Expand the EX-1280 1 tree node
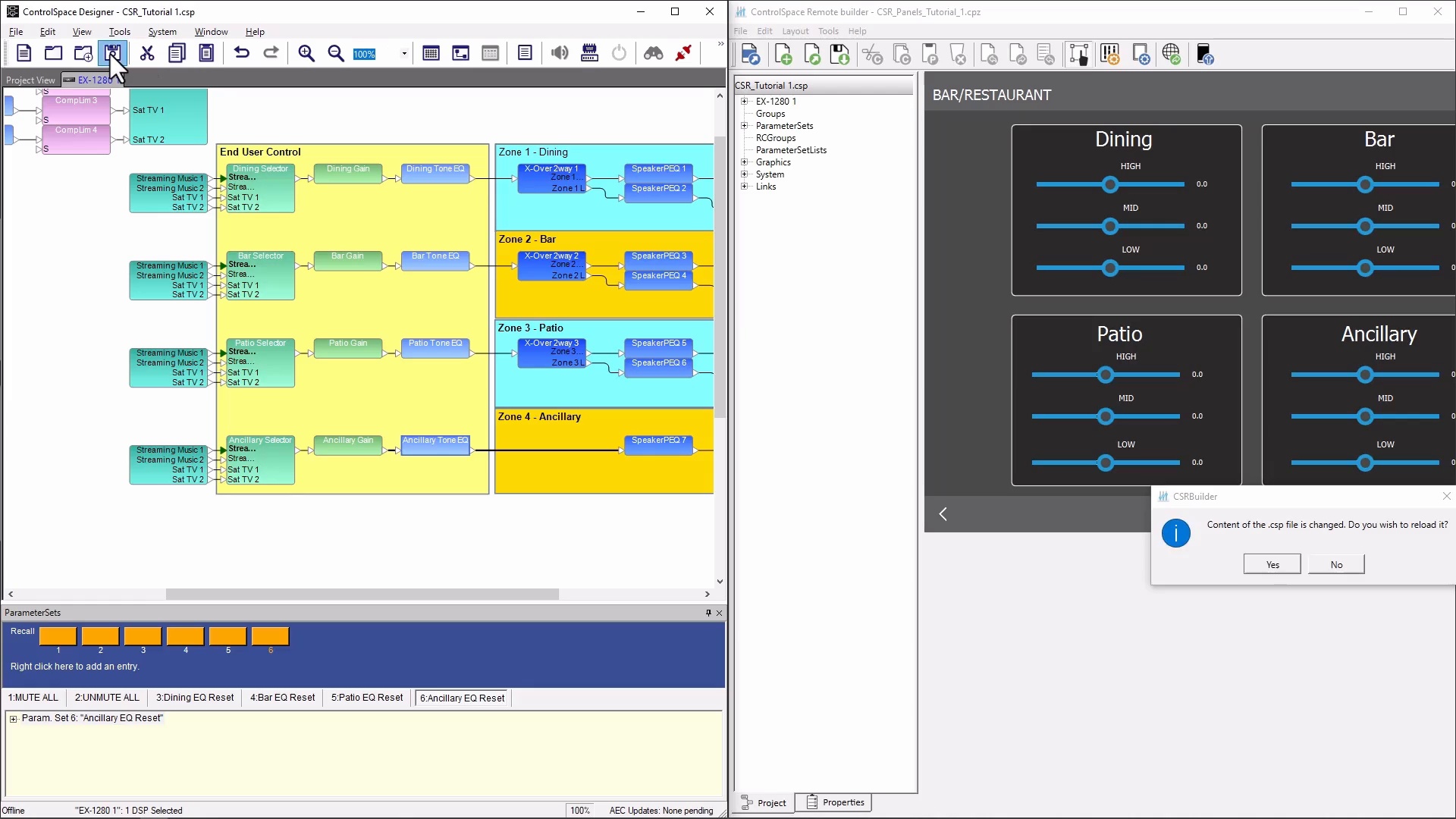1456x819 pixels. pyautogui.click(x=744, y=102)
